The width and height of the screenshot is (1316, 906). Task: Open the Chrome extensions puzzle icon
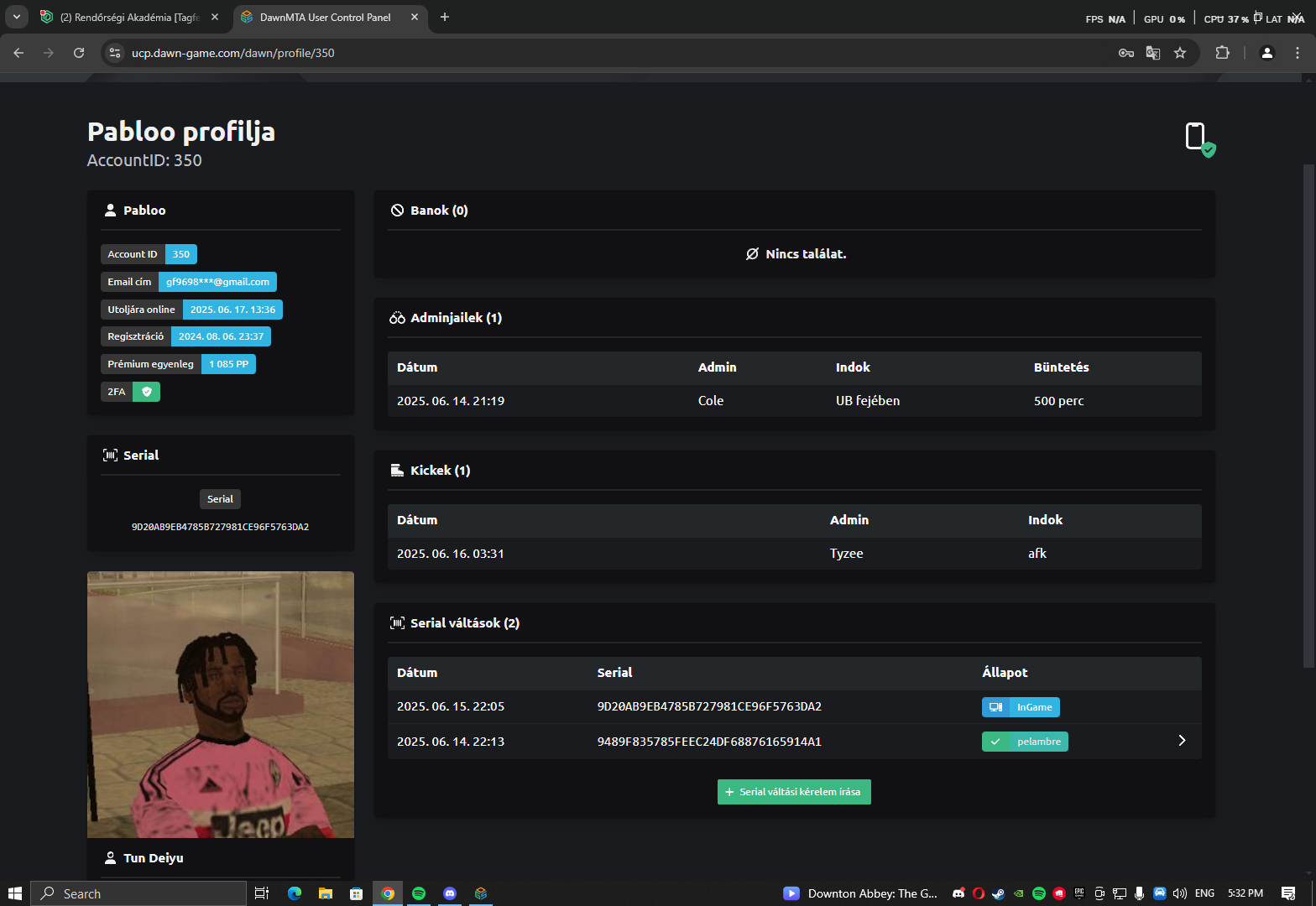pos(1223,53)
